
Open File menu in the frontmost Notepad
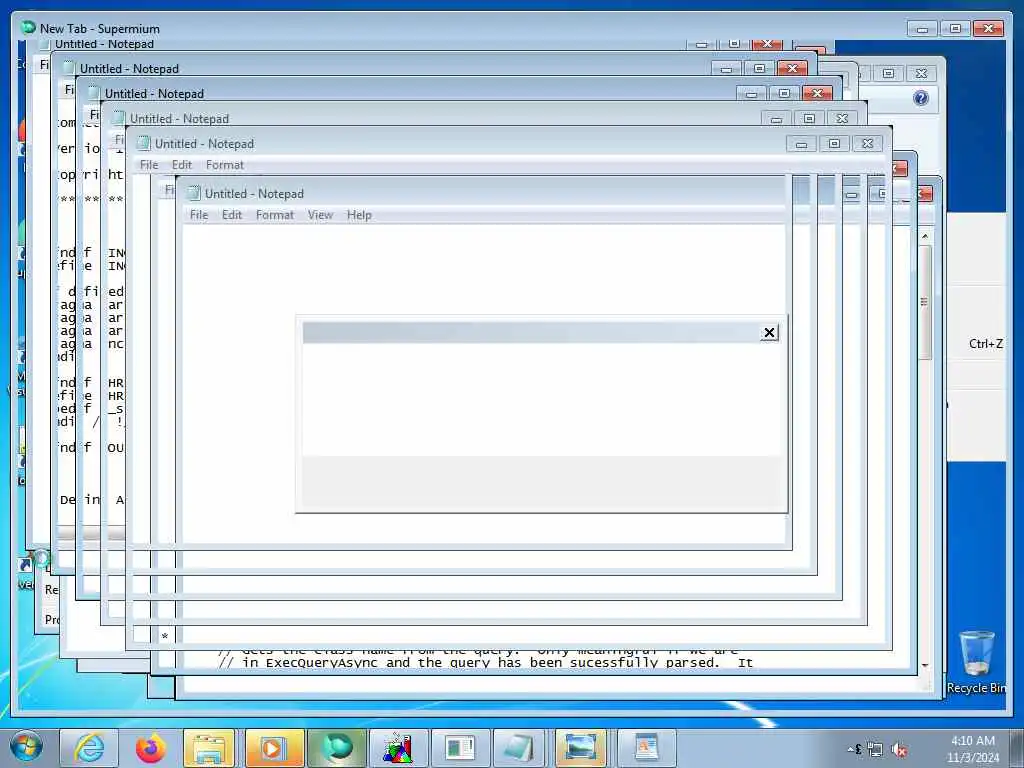click(x=199, y=215)
